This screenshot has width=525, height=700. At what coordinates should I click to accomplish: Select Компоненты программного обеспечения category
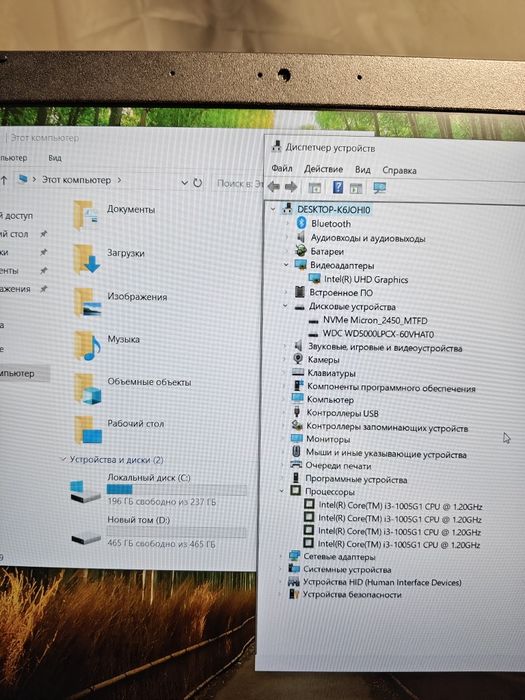click(x=391, y=387)
